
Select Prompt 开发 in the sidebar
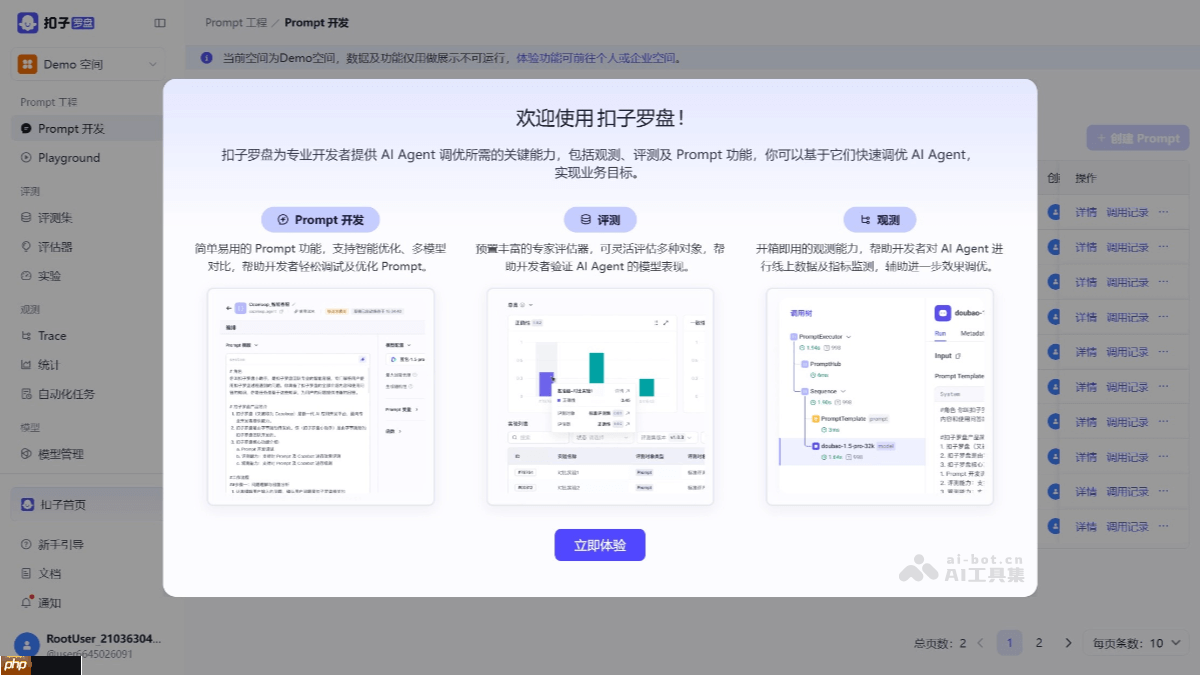tap(69, 128)
